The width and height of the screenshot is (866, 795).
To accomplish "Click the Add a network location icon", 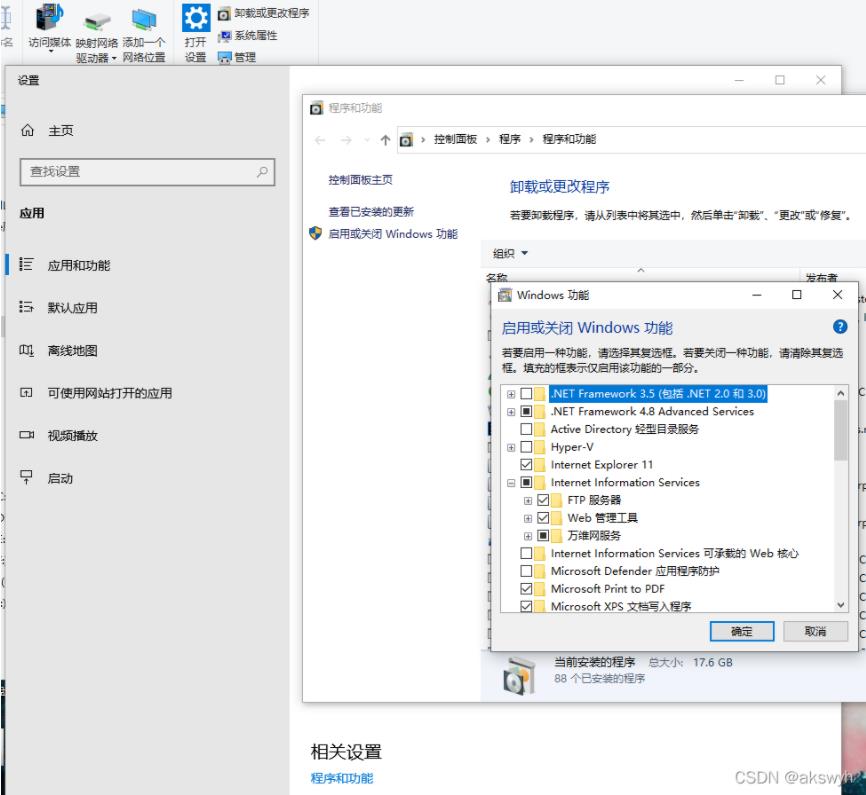I will [x=144, y=20].
